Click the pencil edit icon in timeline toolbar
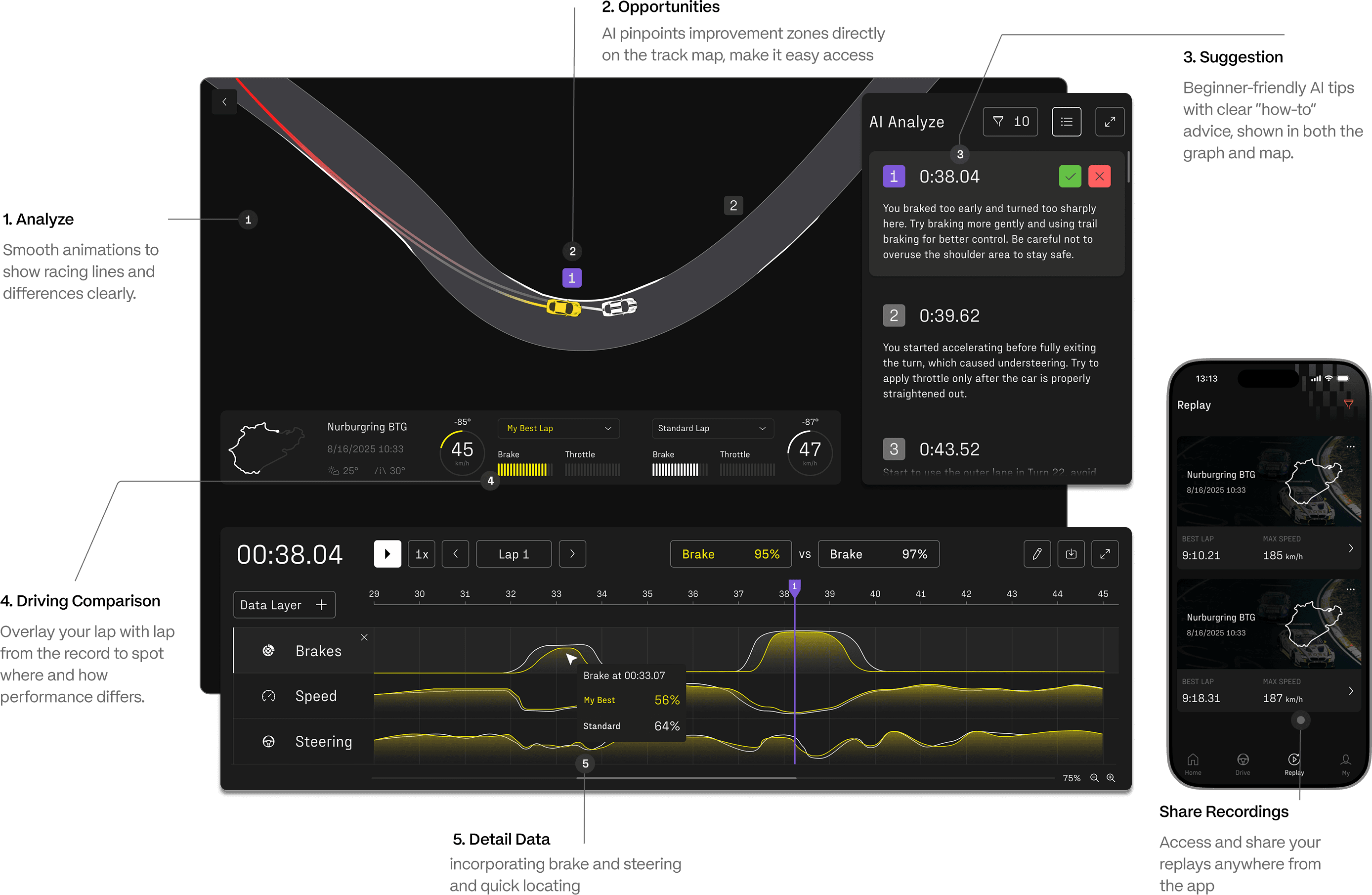The height and width of the screenshot is (895, 1372). pos(1036,554)
